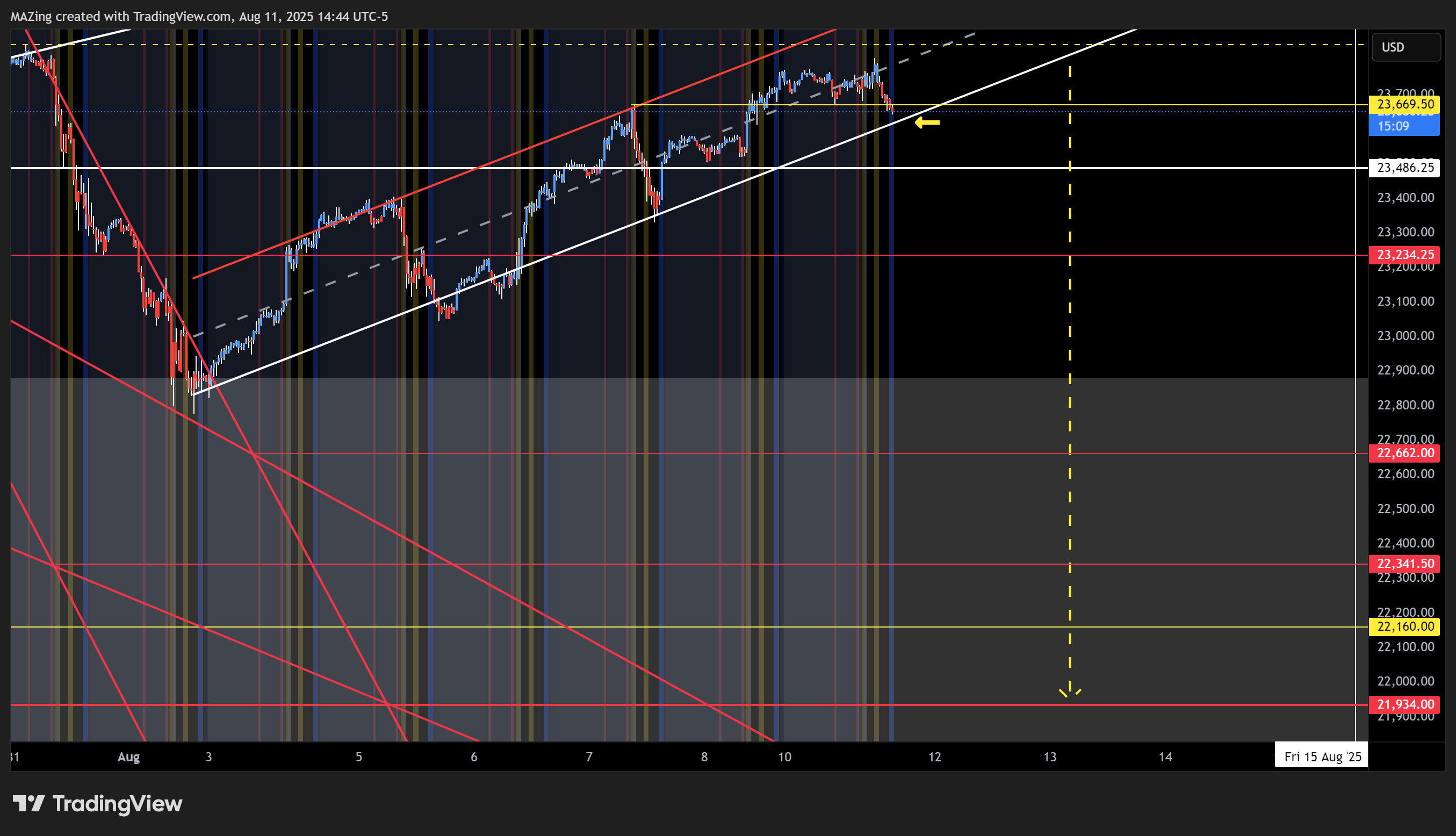Click the 23,300.00 price axis value
This screenshot has width=1456, height=836.
click(1405, 233)
